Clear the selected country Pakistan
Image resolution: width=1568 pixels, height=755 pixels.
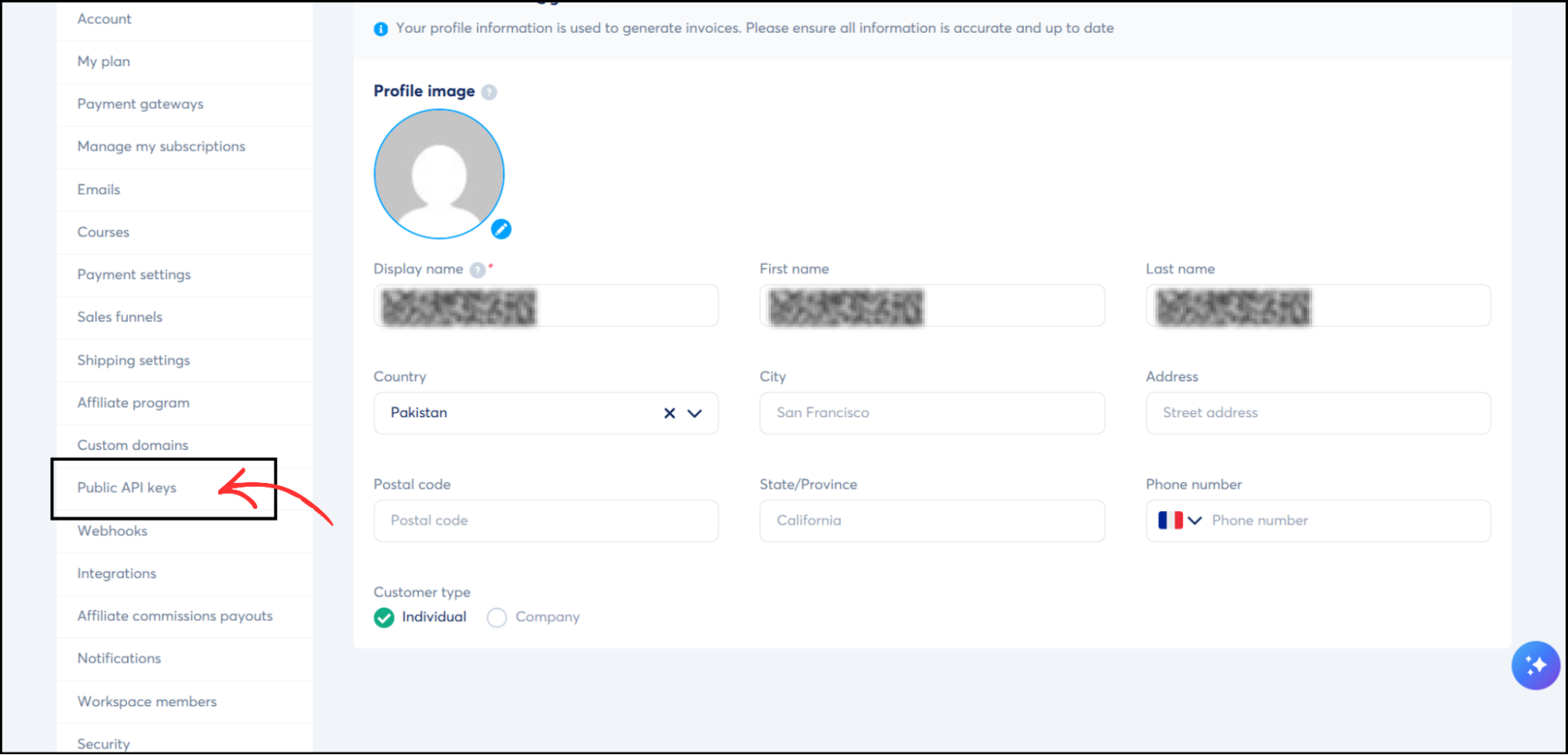pyautogui.click(x=669, y=413)
